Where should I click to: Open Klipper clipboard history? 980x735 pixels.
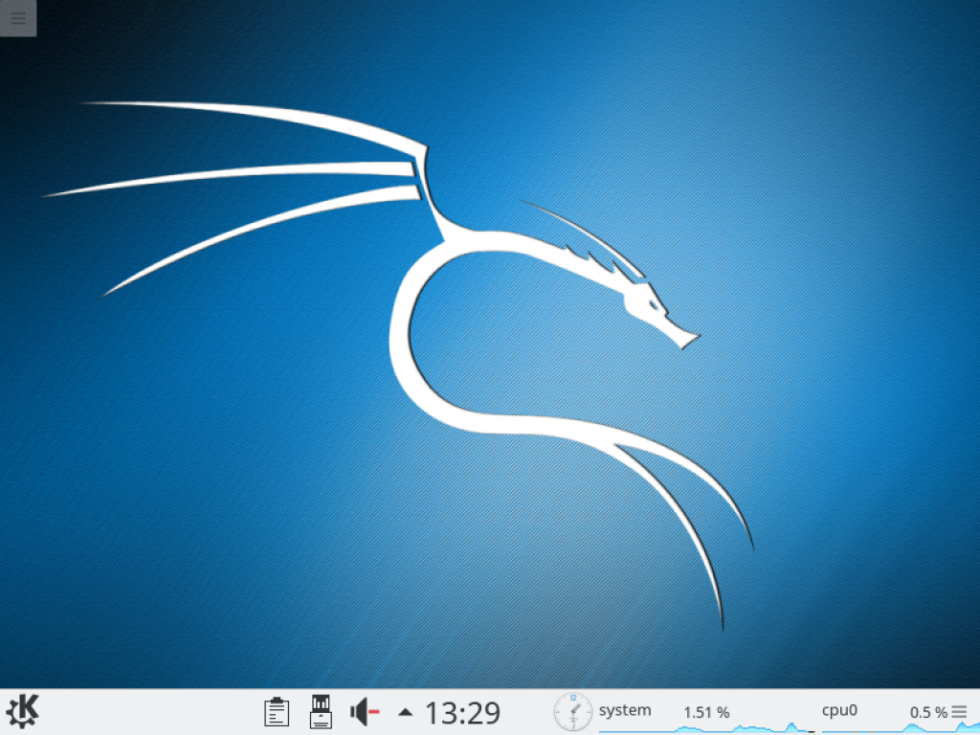pos(277,711)
